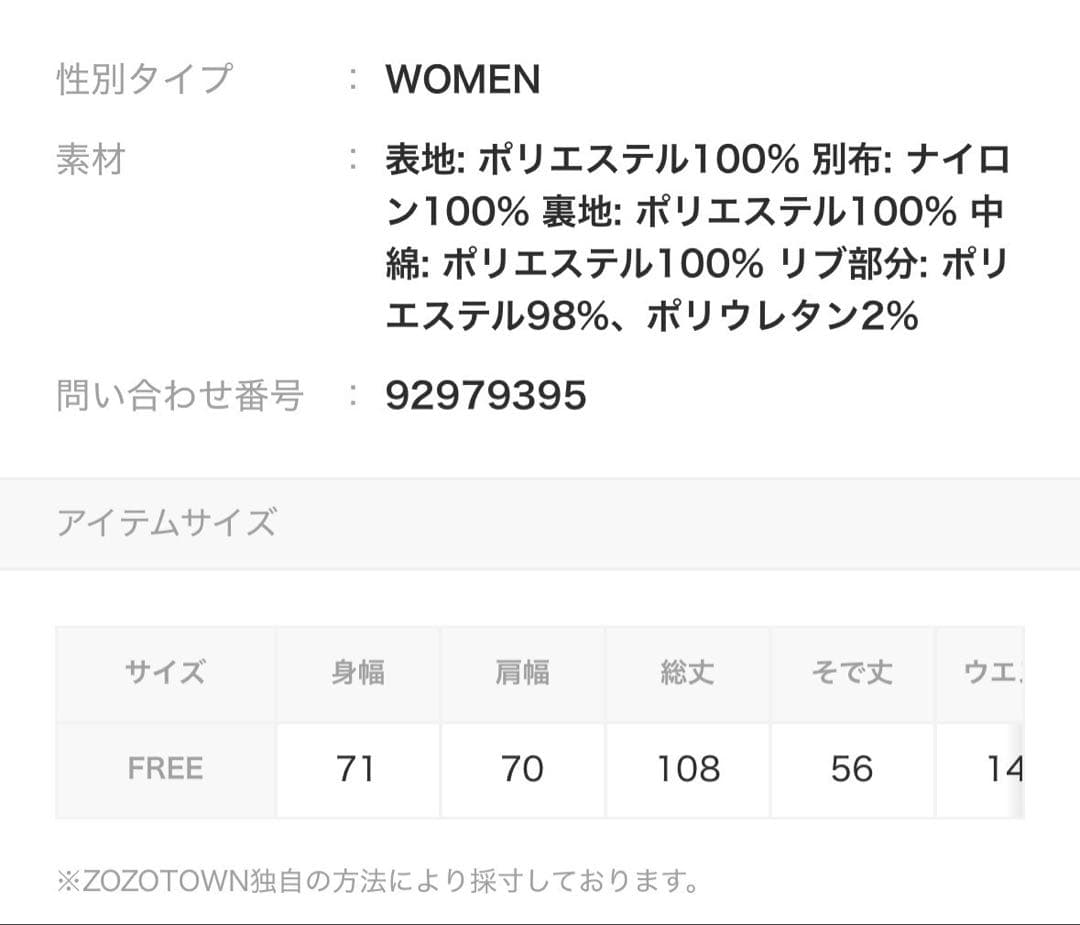Click the material composition description text
The height and width of the screenshot is (925, 1080).
pyautogui.click(x=697, y=238)
